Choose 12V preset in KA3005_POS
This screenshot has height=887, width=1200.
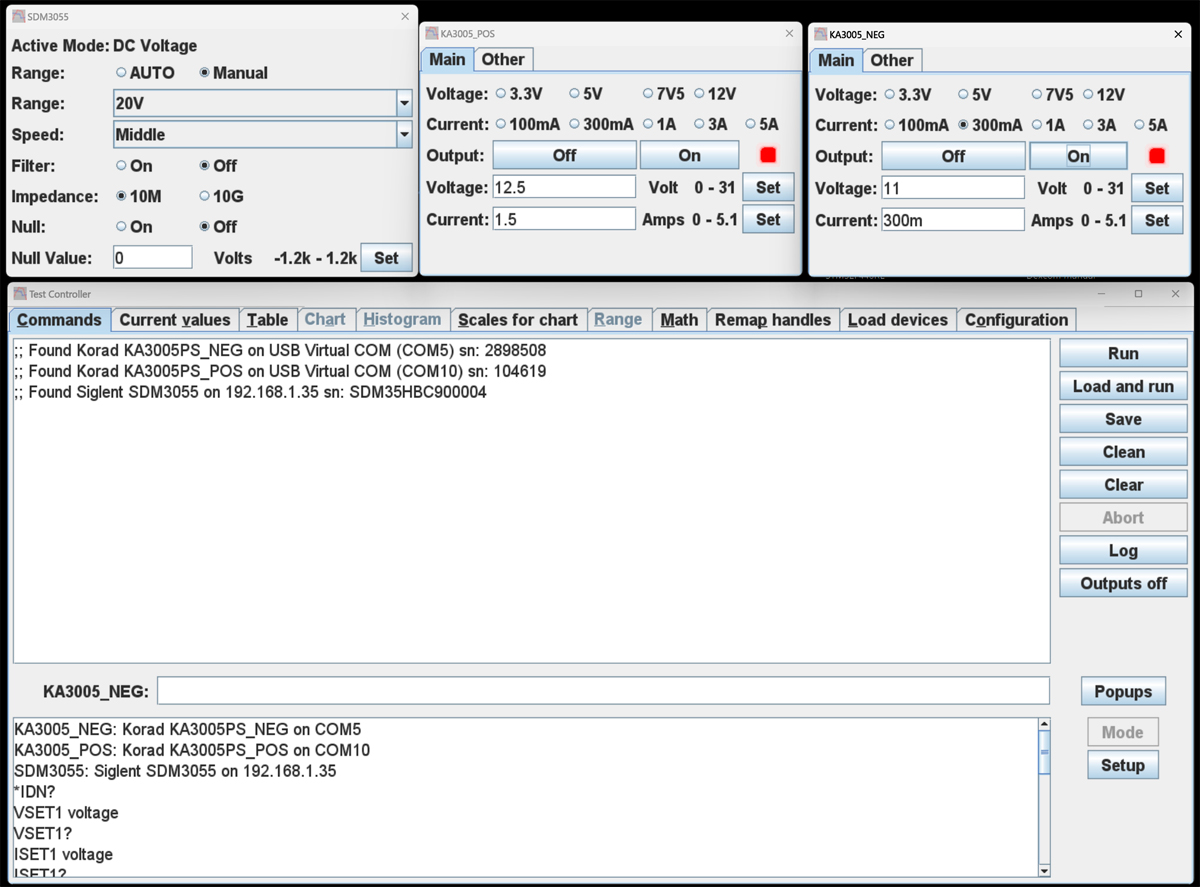coord(715,94)
